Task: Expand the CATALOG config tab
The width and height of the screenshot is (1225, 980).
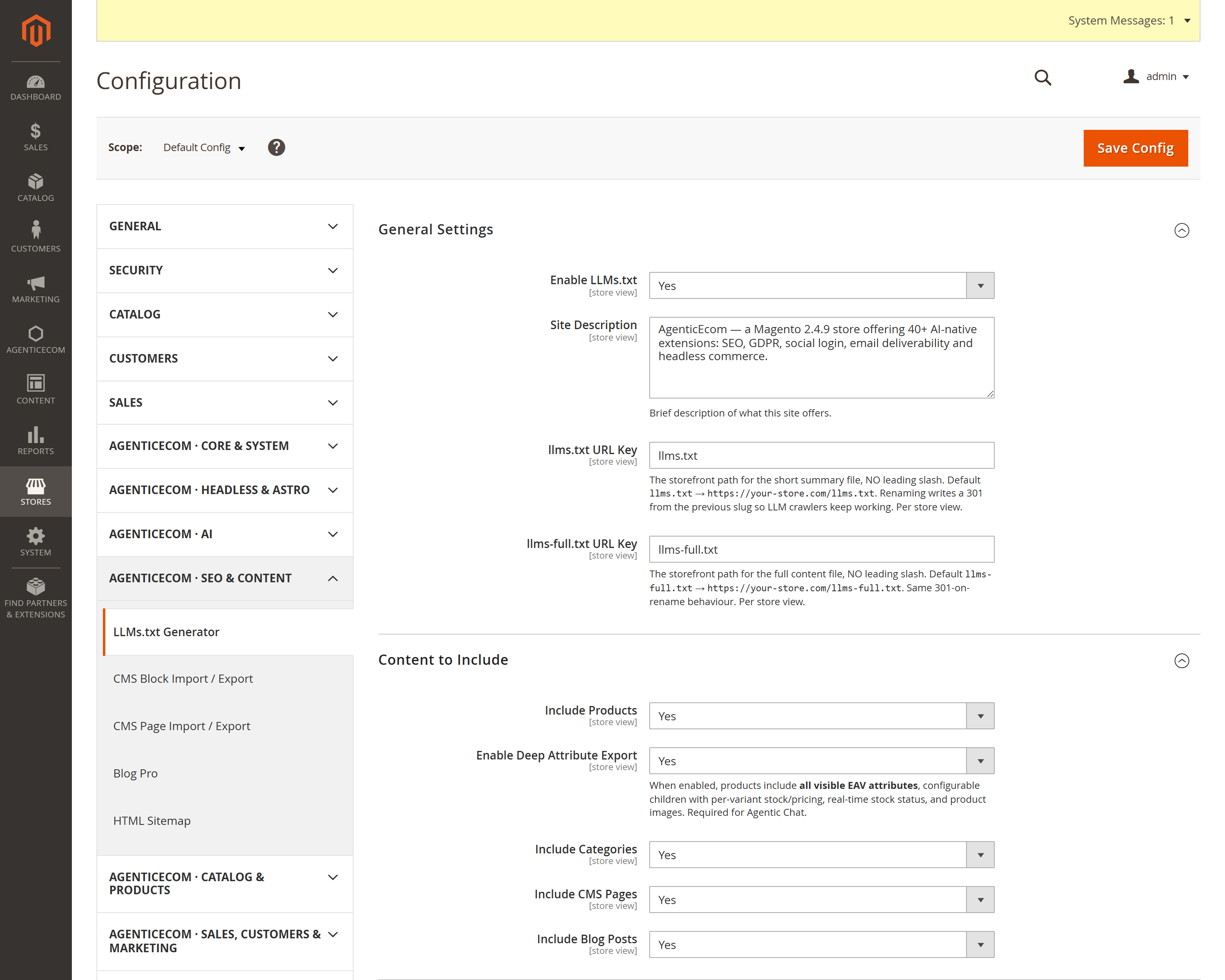Action: click(225, 314)
